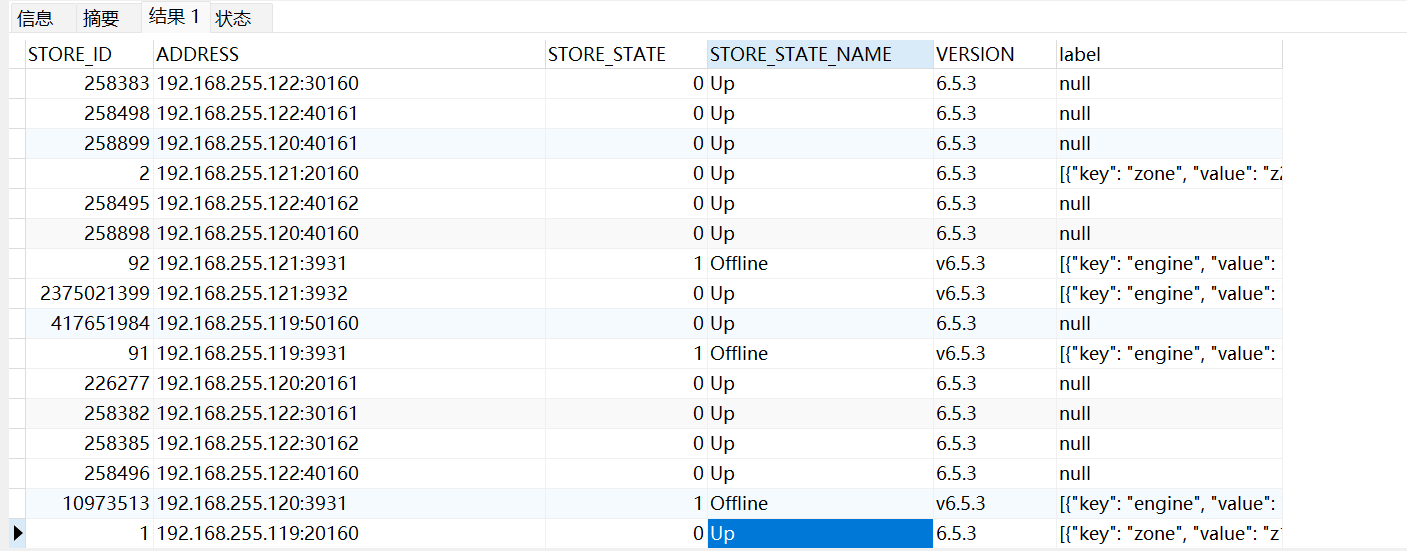Select address cell 192.168.255.119:50160
Image resolution: width=1407 pixels, height=551 pixels.
tap(257, 323)
